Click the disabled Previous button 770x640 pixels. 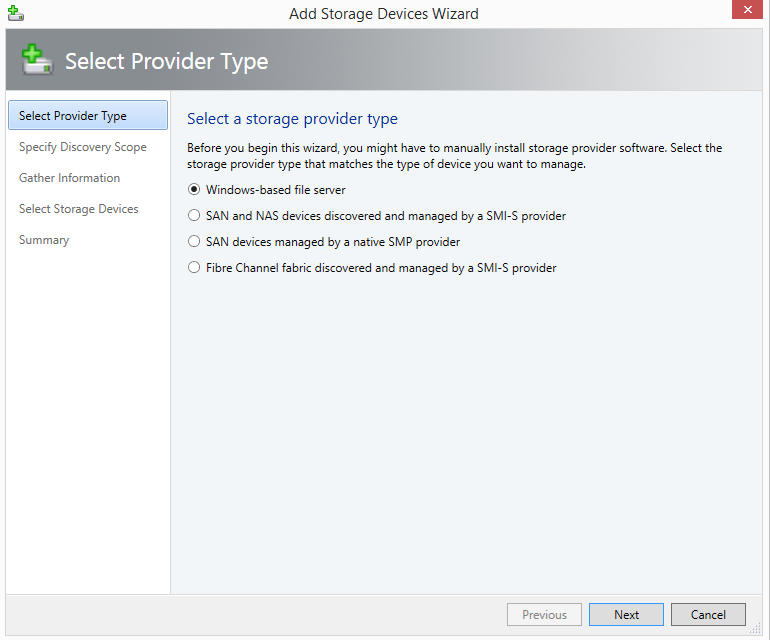point(544,615)
